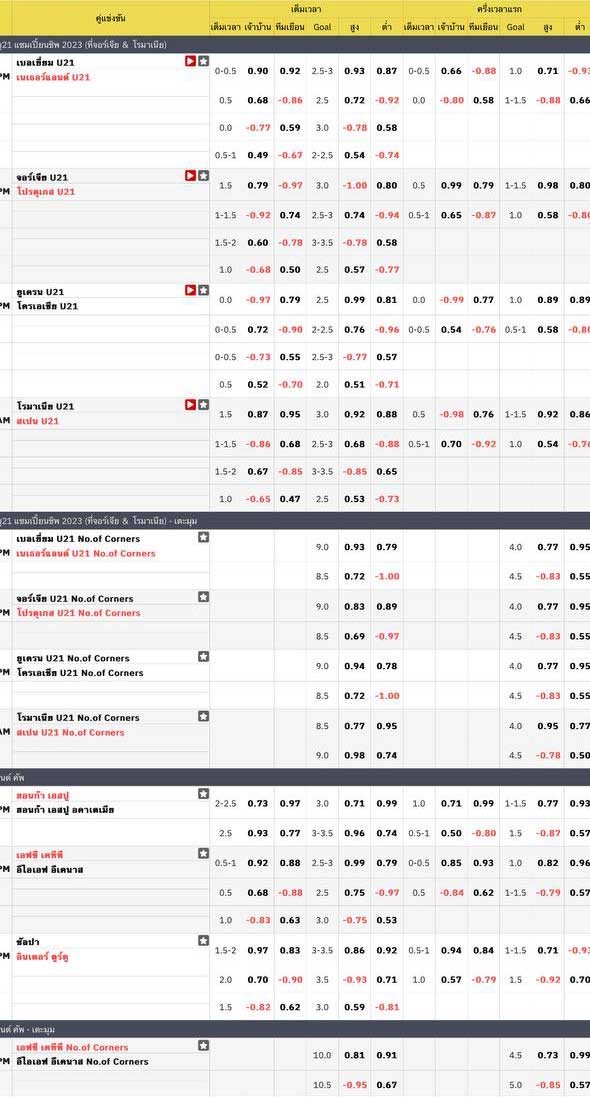
Task: Toggle favorite star on โรมาเนีย U21 vs สเปน U21
Action: (x=203, y=404)
